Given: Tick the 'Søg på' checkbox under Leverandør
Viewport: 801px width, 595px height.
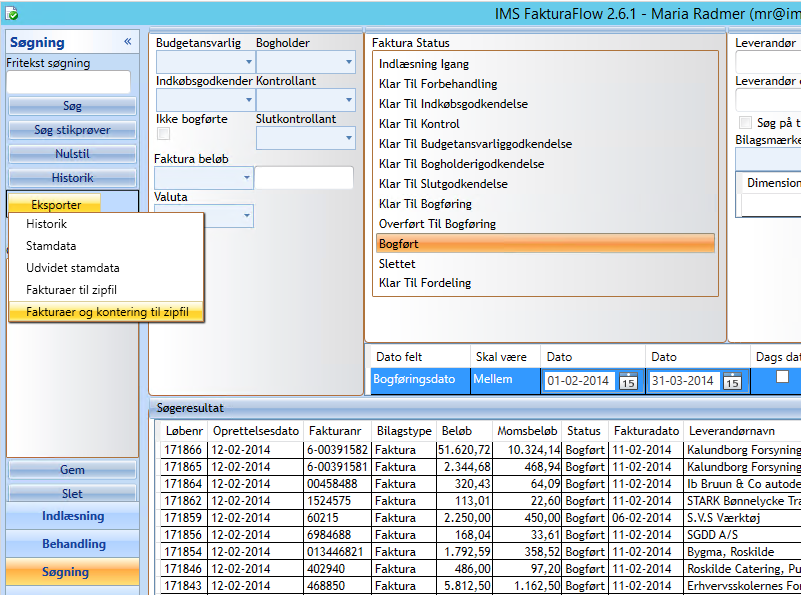Looking at the screenshot, I should [x=745, y=123].
